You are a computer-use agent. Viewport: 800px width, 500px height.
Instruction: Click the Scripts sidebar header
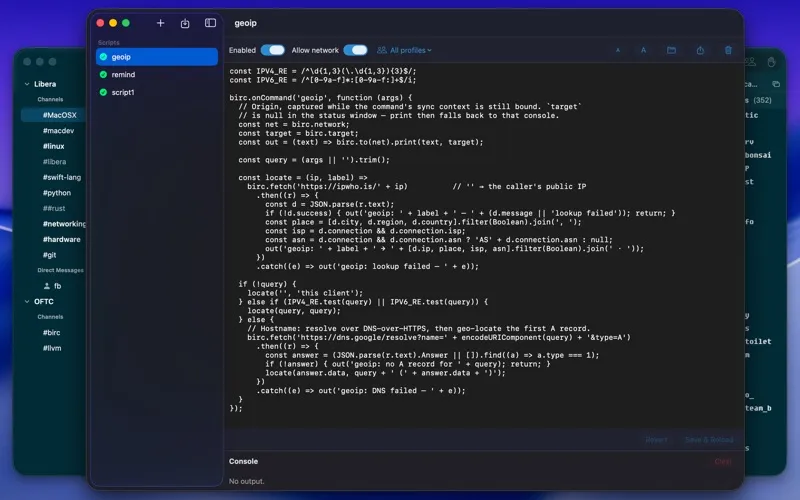tap(109, 42)
